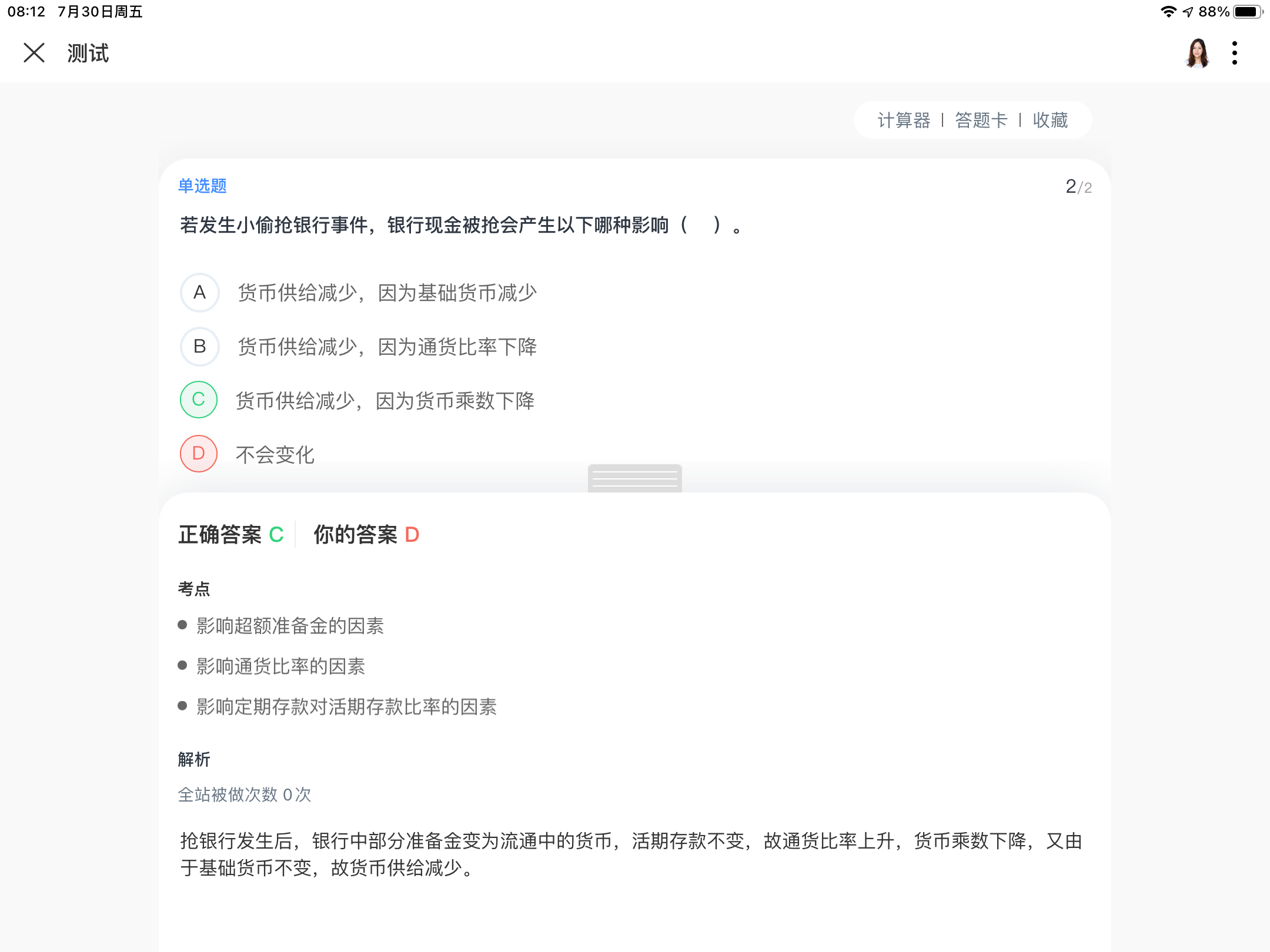
Task: Select red option D circle
Action: pos(199,454)
